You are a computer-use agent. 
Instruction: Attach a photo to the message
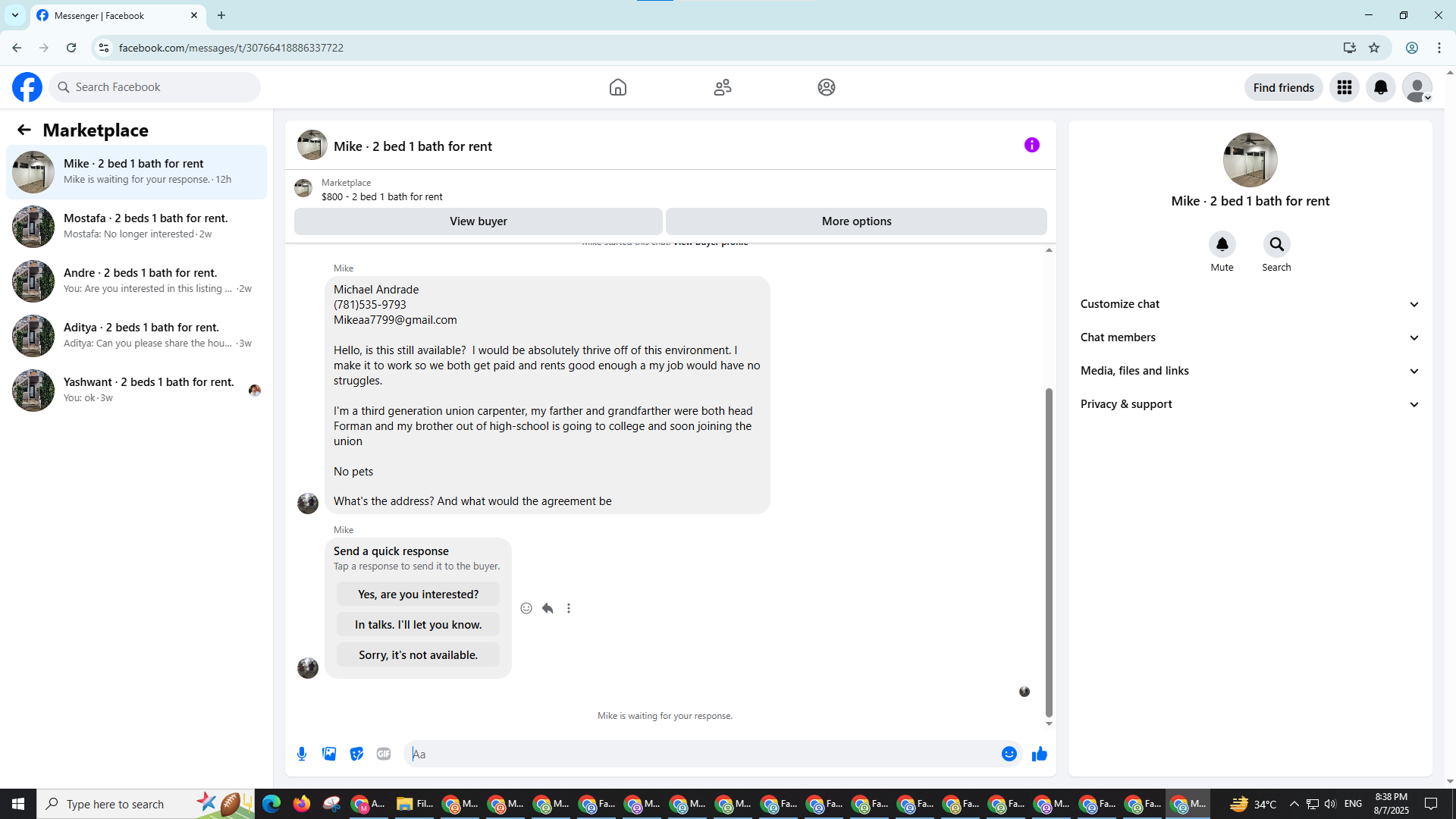click(x=329, y=754)
